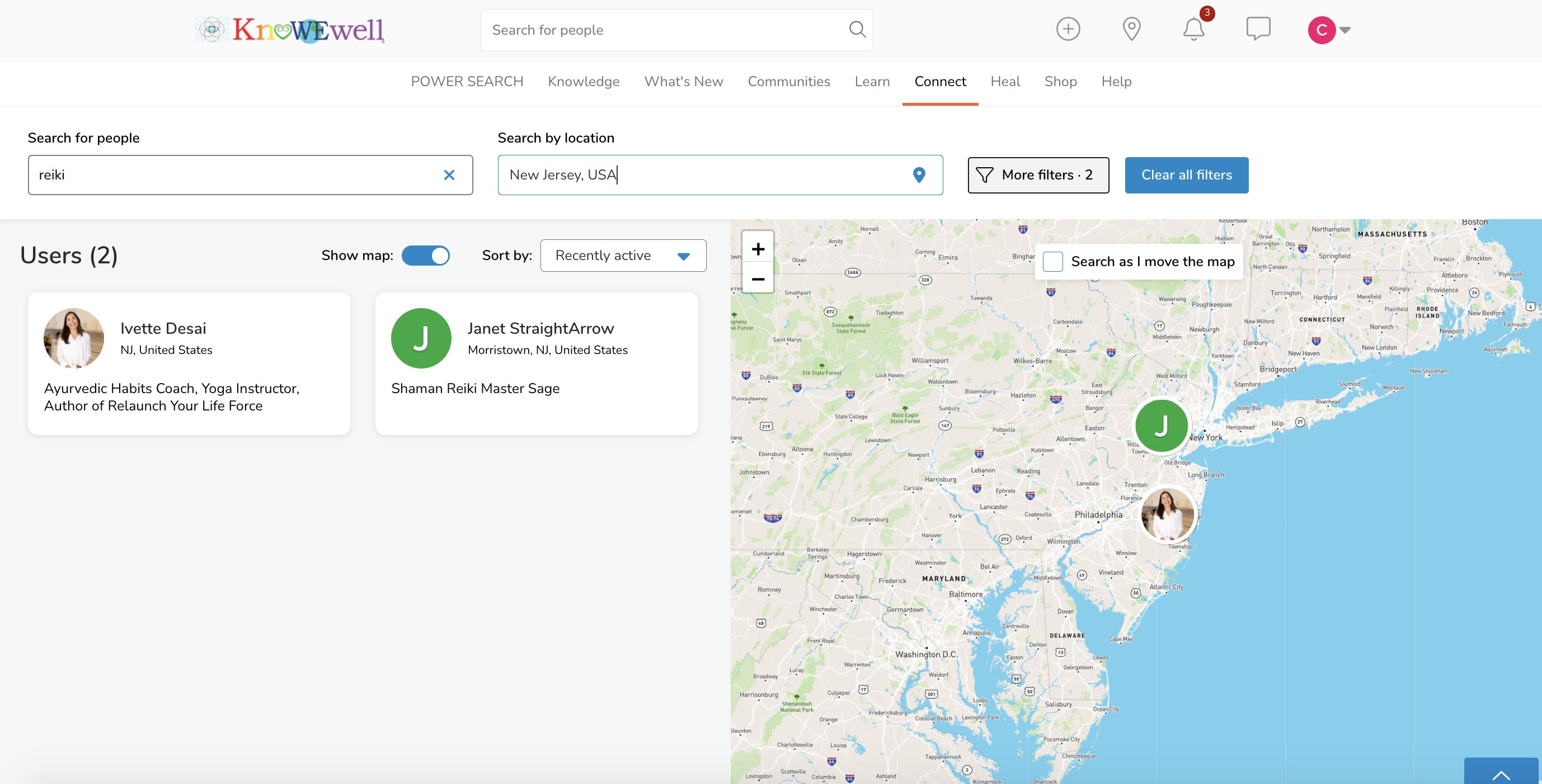Open notifications bell with 3 badge

coord(1193,29)
